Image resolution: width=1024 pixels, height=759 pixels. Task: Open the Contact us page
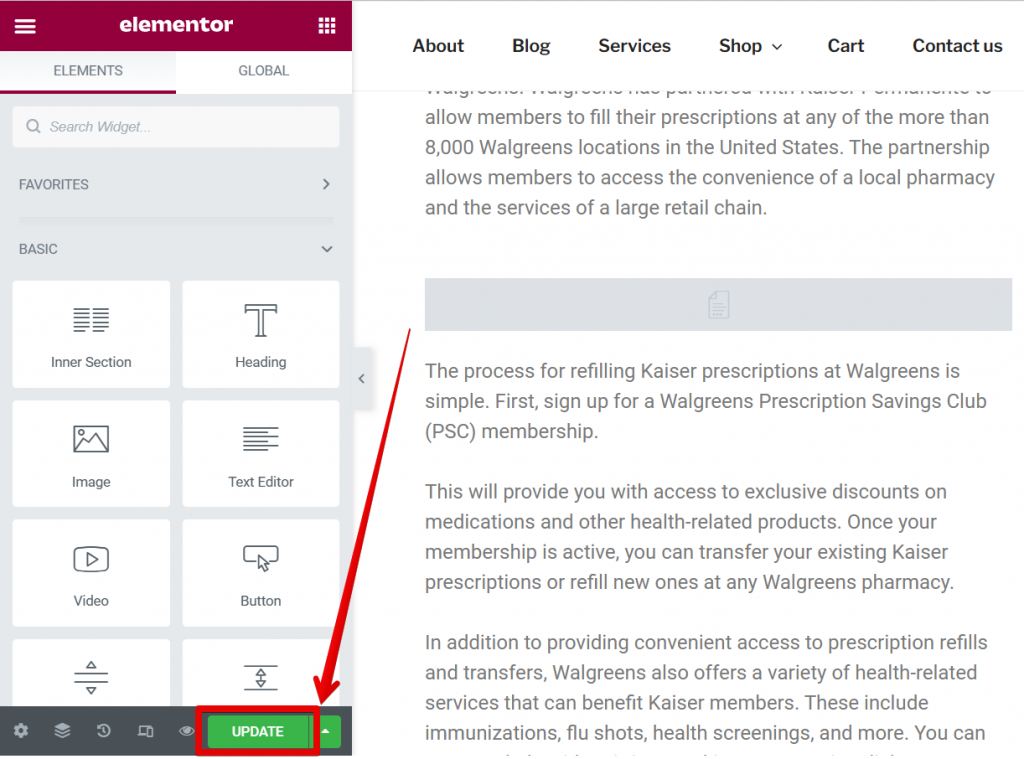point(957,46)
